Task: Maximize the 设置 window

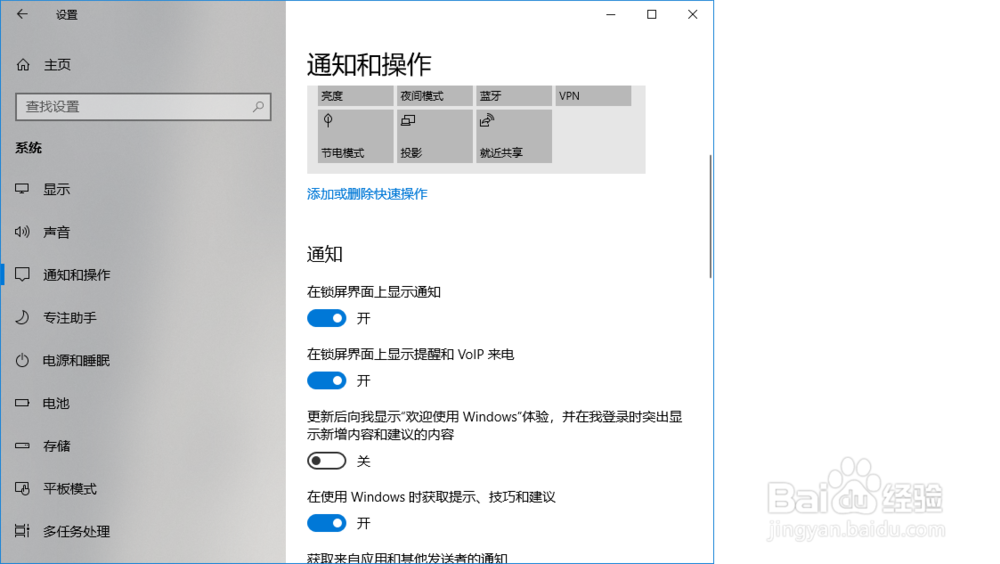Action: coord(651,14)
